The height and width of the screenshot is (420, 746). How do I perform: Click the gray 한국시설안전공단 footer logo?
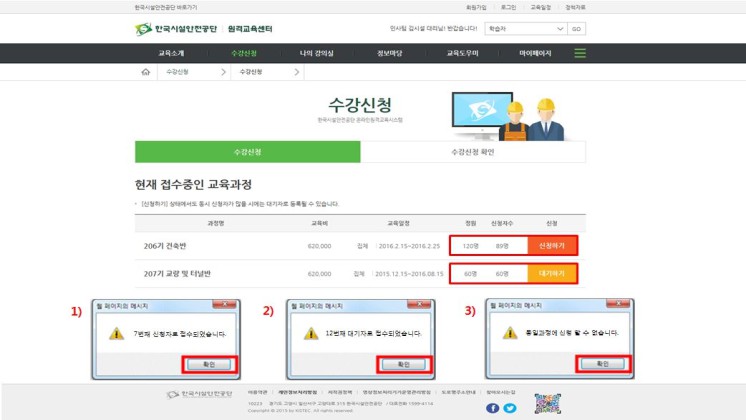(200, 394)
